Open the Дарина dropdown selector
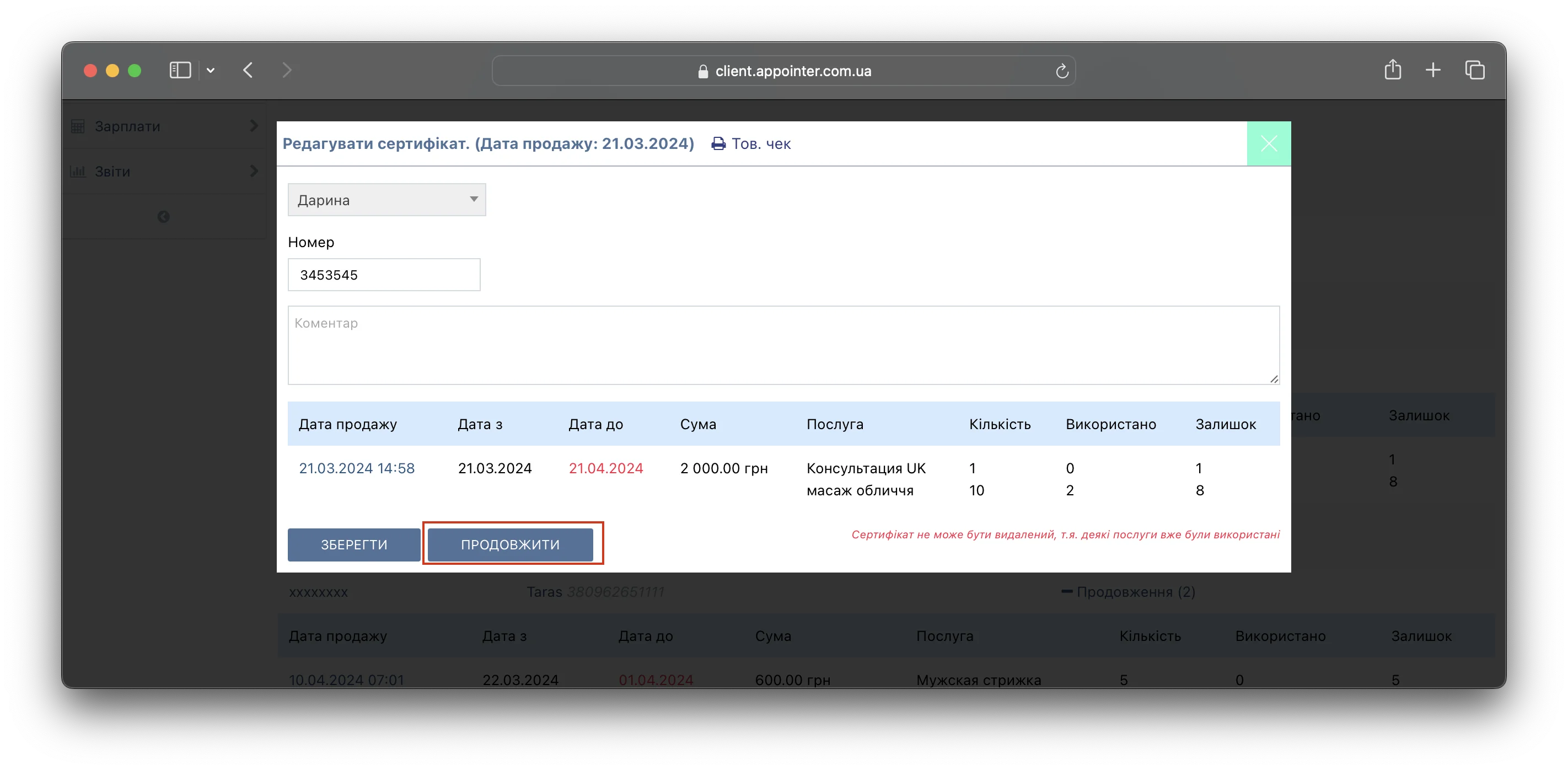Screen dimensions: 1568x770 point(386,200)
